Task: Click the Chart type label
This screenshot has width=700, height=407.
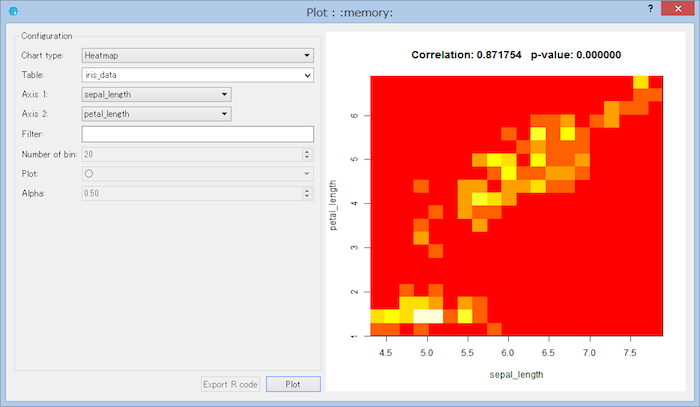Action: click(x=42, y=55)
